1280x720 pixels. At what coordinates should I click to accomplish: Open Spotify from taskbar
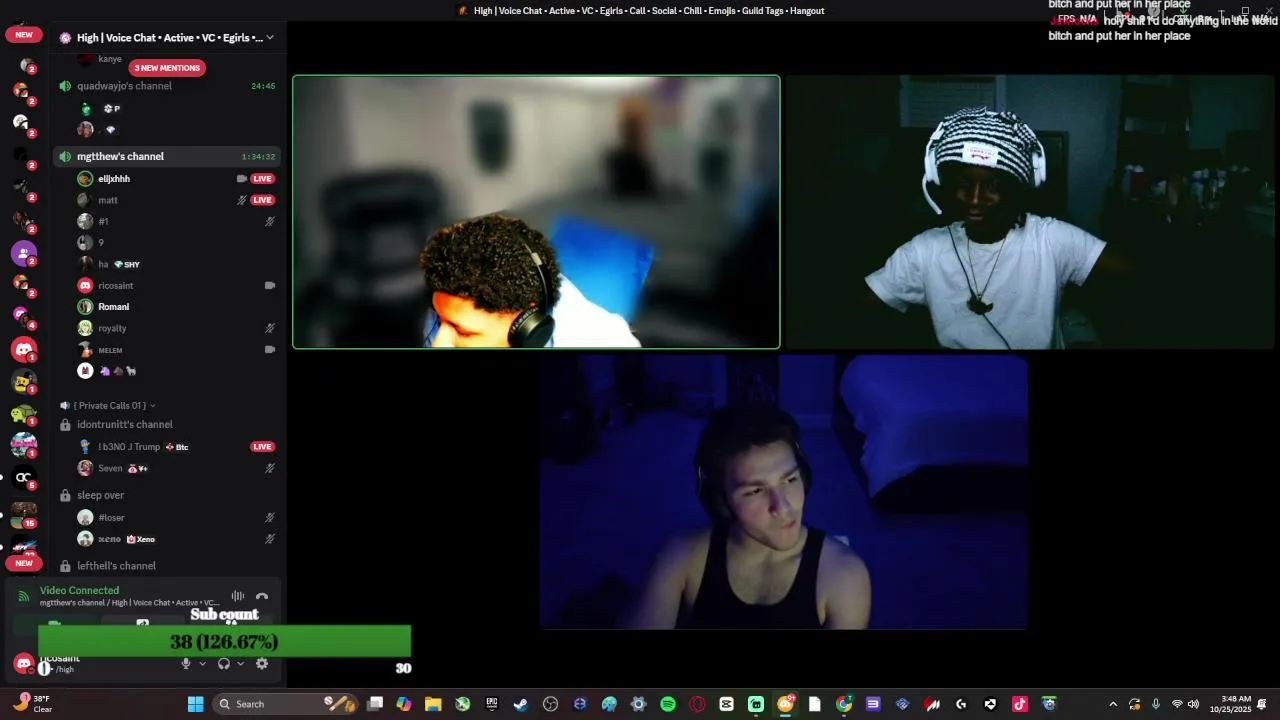668,704
